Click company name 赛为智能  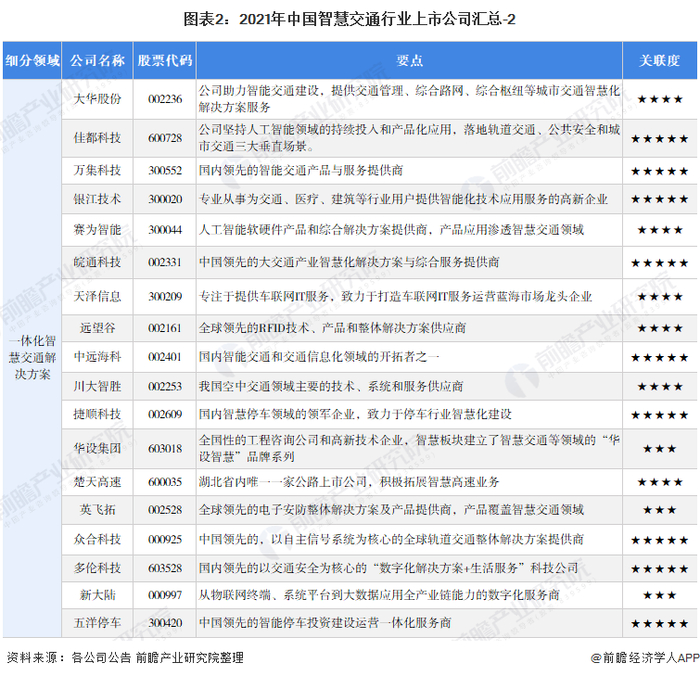(97, 230)
